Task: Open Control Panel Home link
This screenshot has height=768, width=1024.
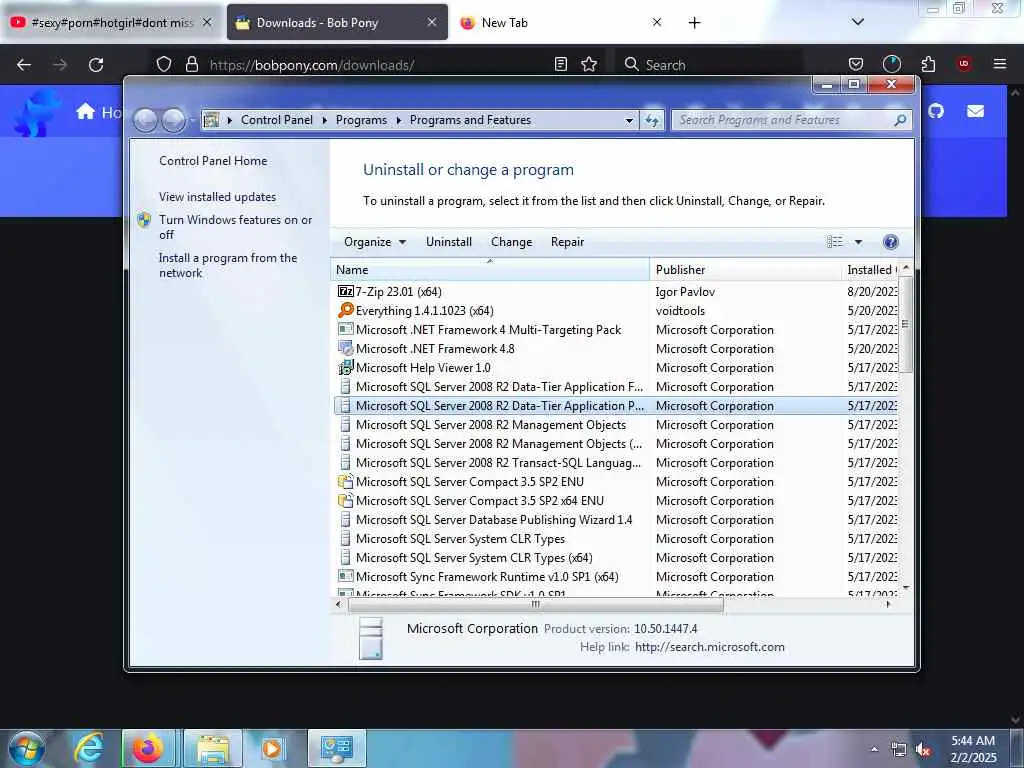Action: [x=213, y=161]
